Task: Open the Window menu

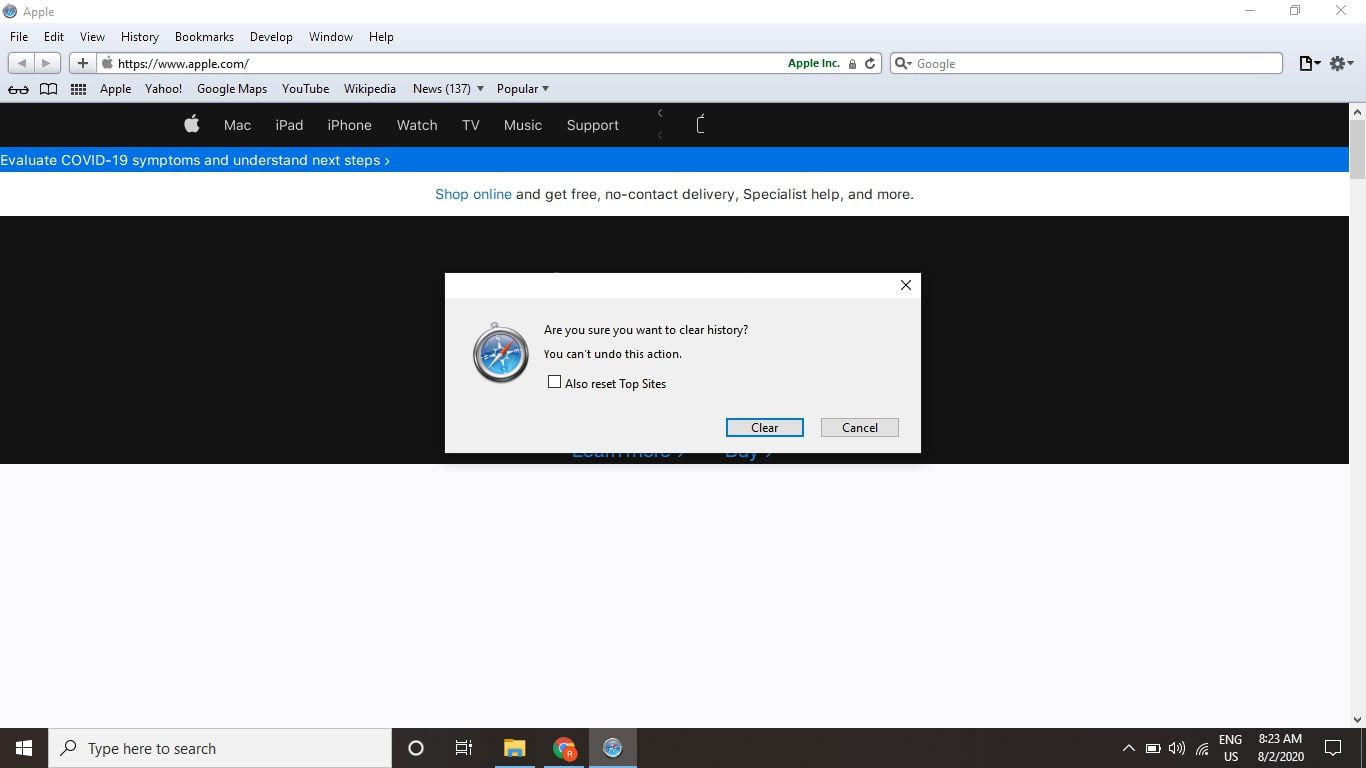Action: (331, 37)
